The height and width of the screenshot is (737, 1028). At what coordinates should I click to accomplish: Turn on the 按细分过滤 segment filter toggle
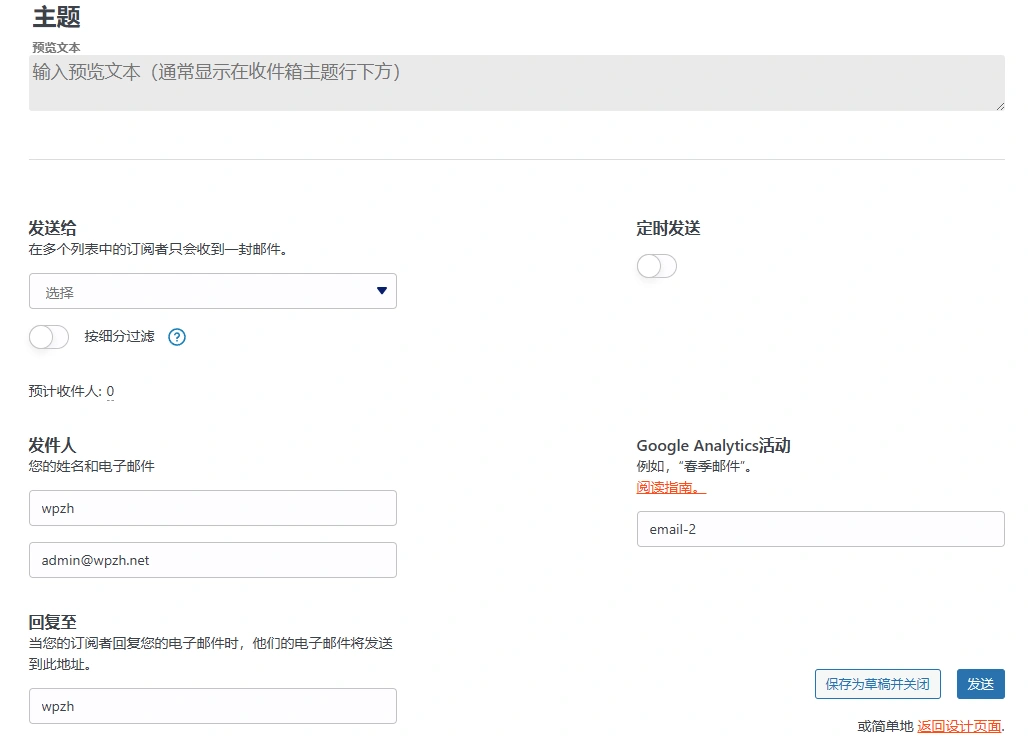[48, 337]
